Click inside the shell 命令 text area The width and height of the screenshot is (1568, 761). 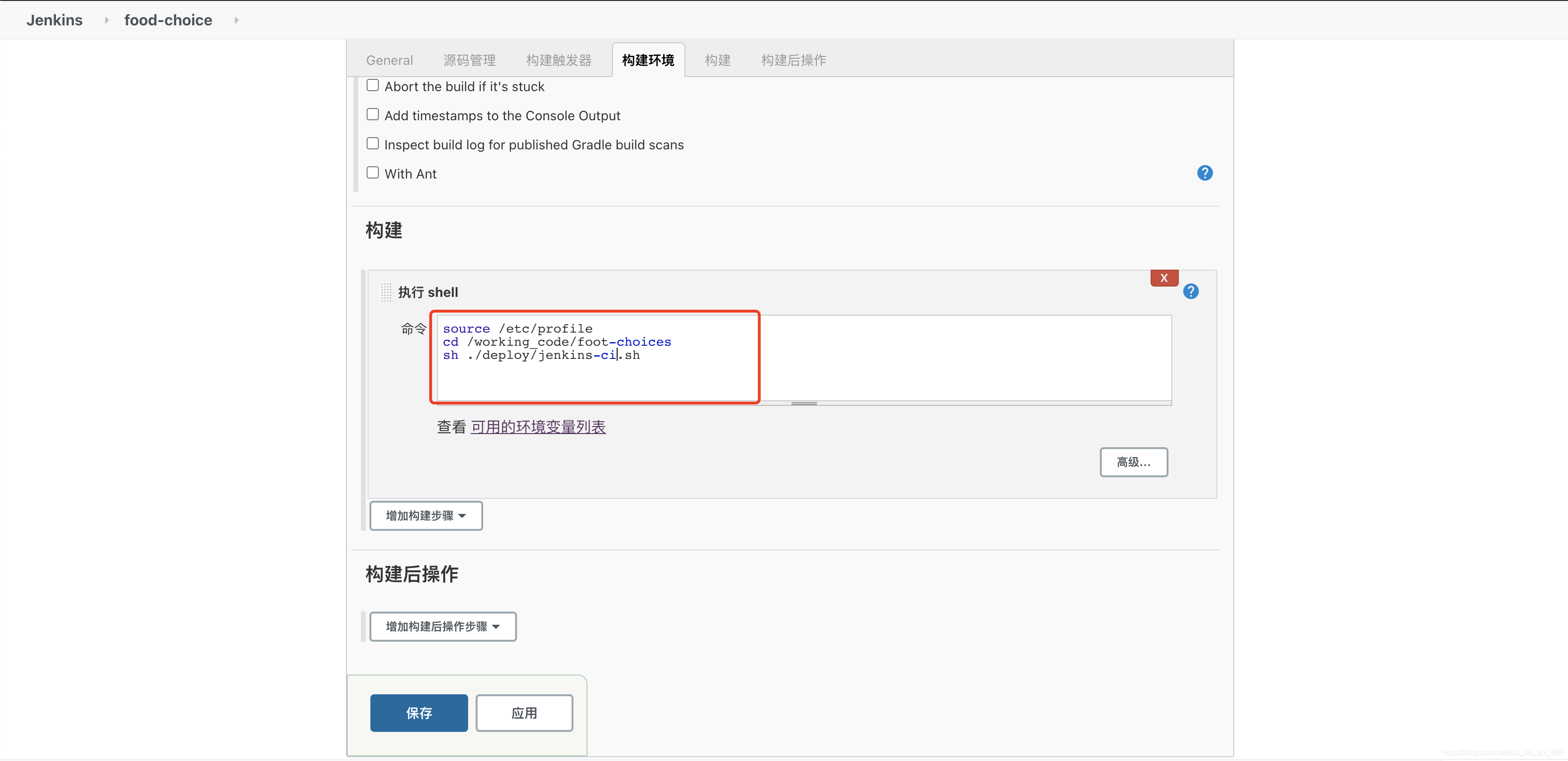pos(803,357)
